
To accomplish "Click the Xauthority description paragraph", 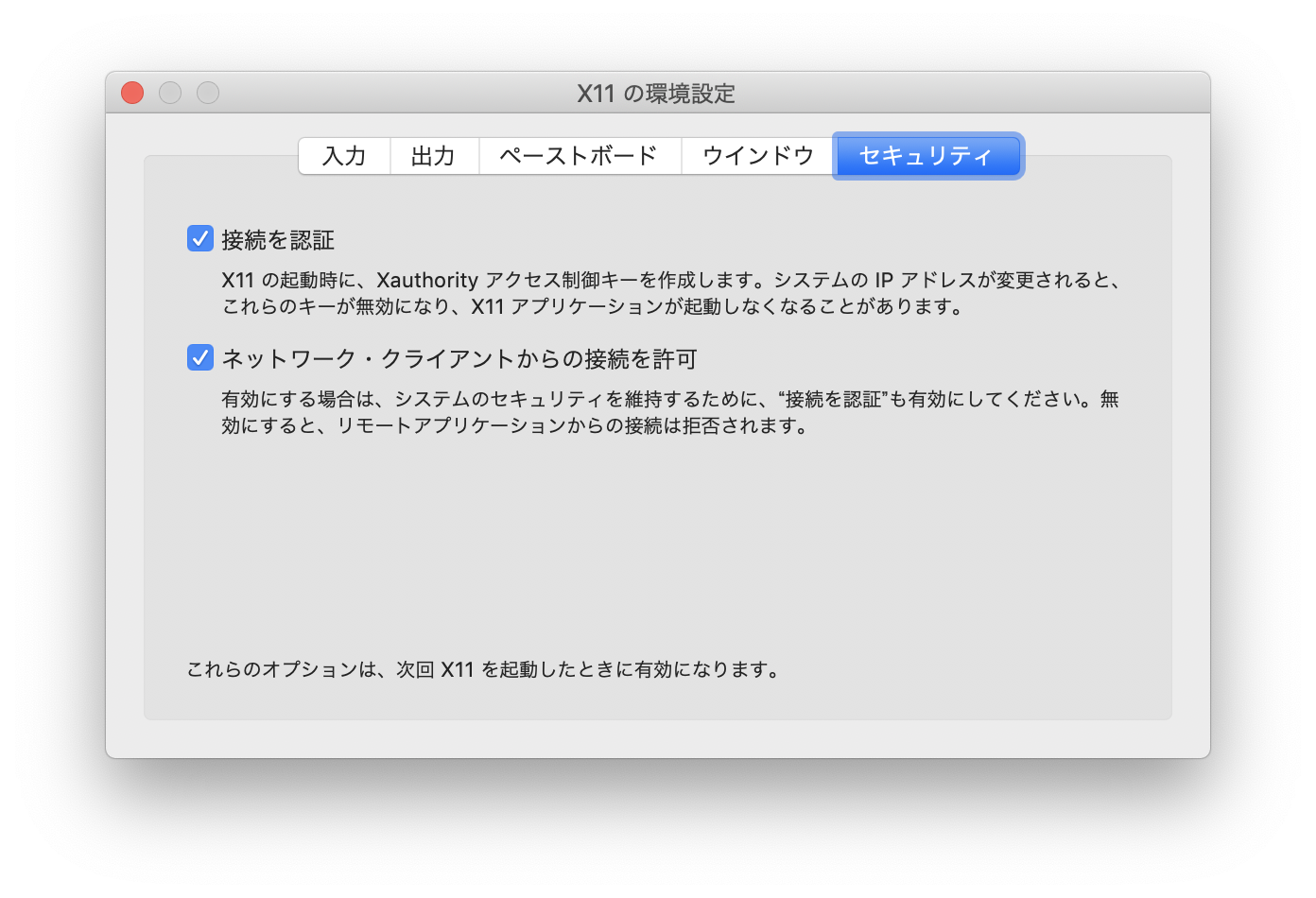I will coord(670,293).
